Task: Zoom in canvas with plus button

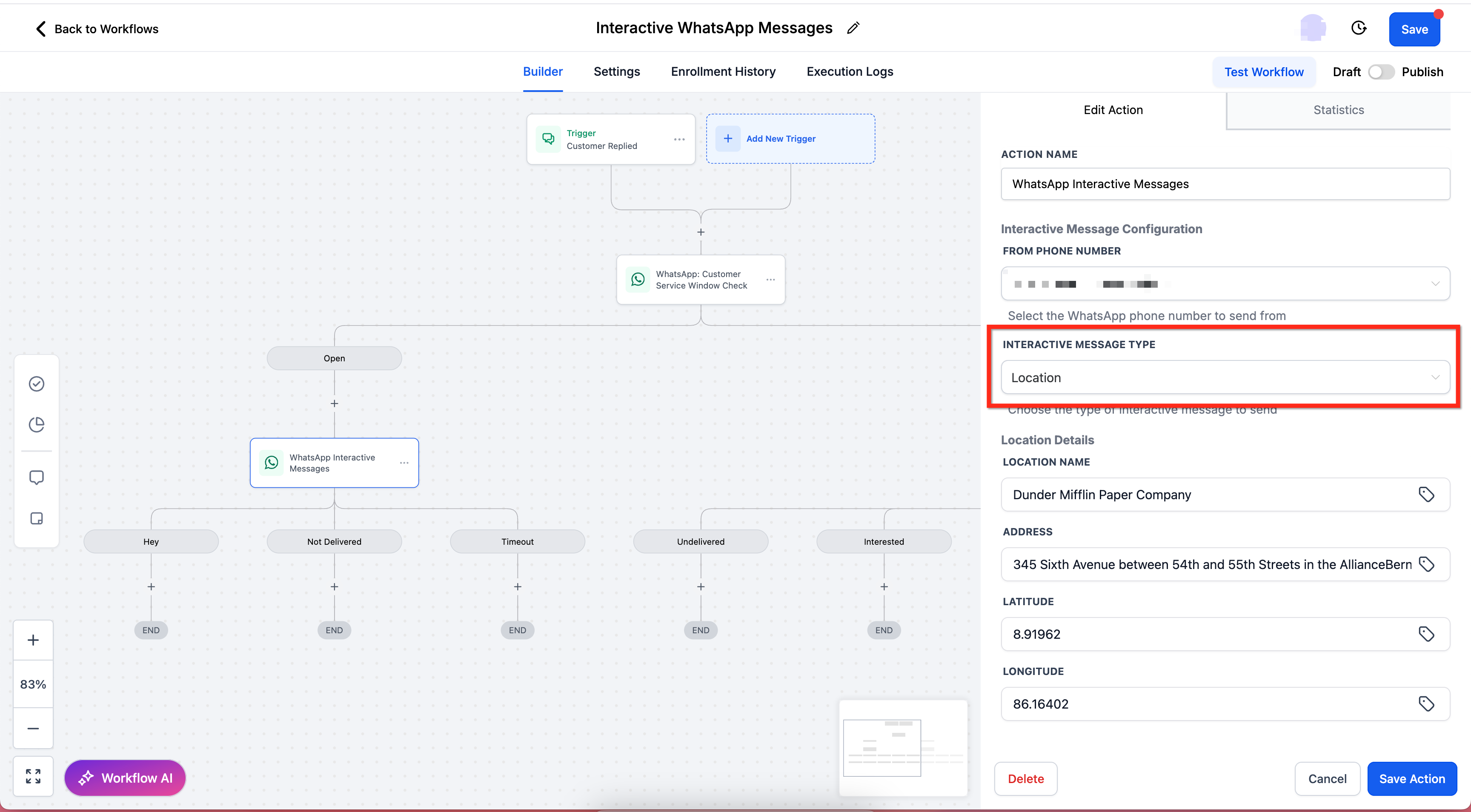Action: pos(33,640)
